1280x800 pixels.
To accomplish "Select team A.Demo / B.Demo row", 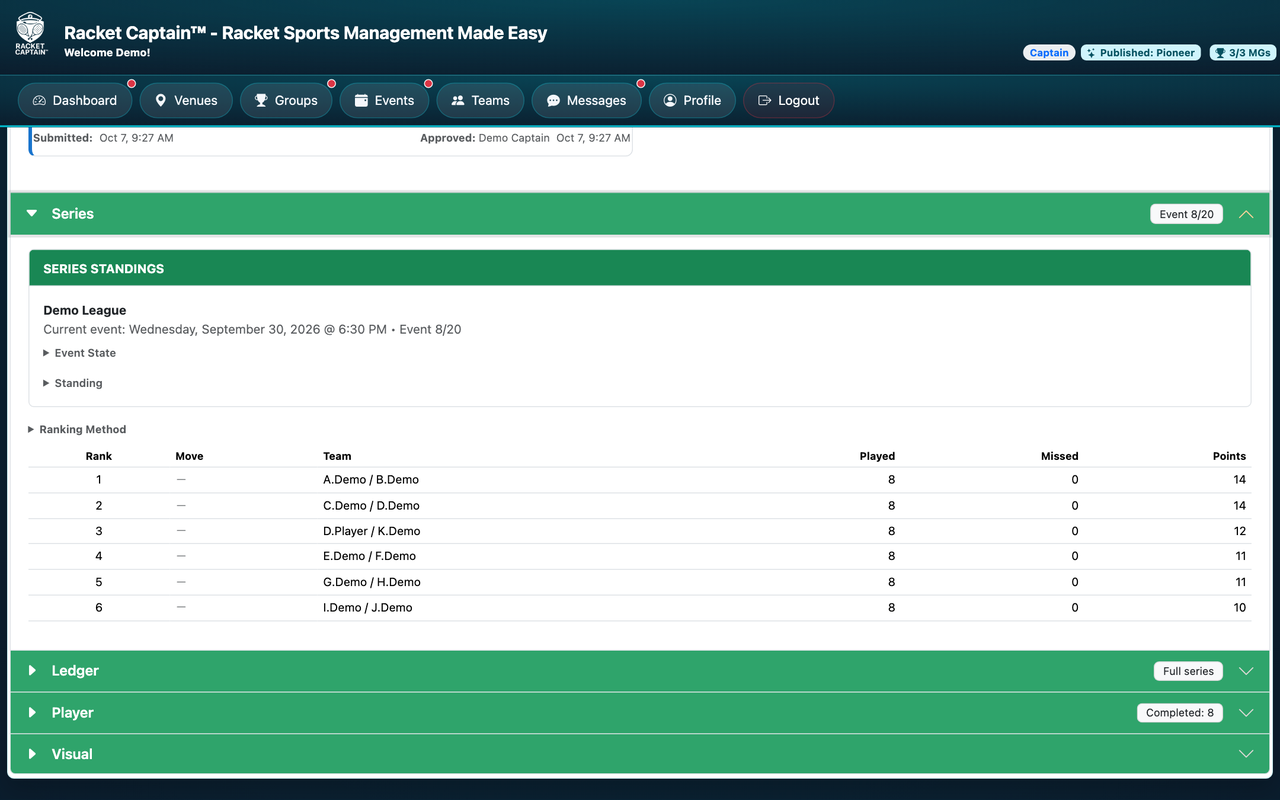I will click(639, 480).
